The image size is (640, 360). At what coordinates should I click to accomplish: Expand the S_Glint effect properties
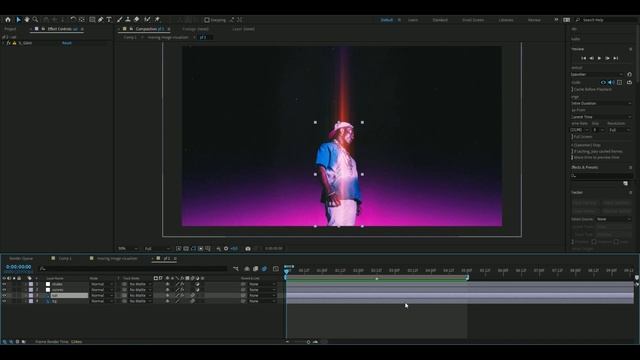[x=3, y=43]
